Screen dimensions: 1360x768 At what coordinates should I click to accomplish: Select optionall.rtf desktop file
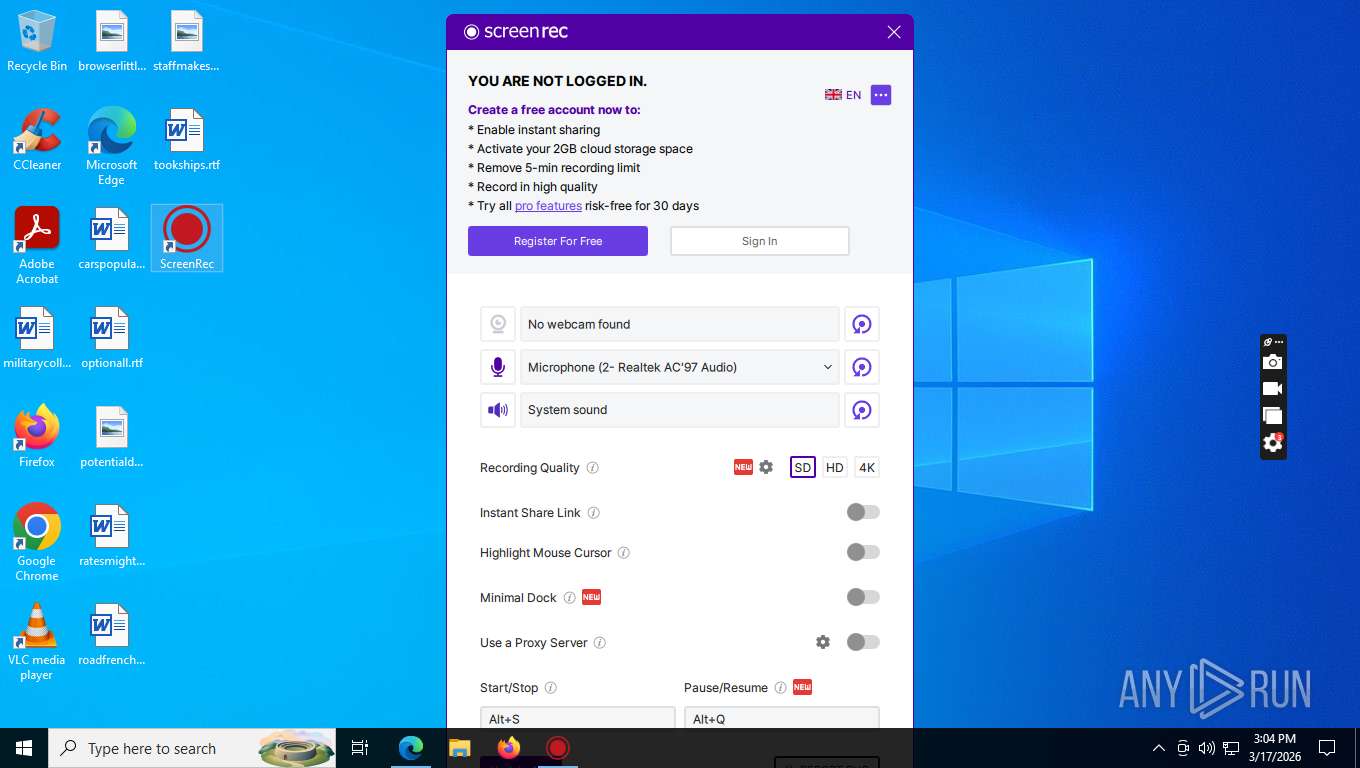click(111, 338)
